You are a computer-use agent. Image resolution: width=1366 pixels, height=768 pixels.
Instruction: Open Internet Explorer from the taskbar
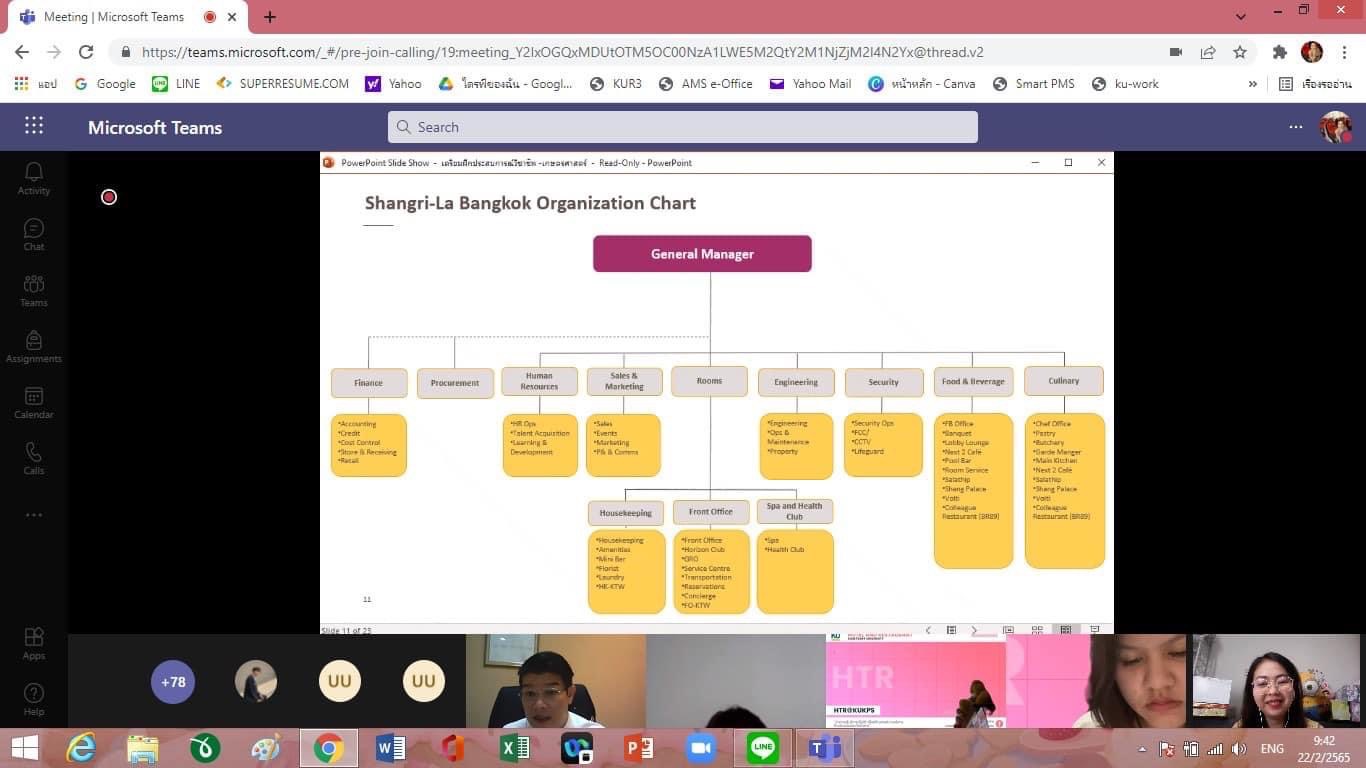(81, 748)
